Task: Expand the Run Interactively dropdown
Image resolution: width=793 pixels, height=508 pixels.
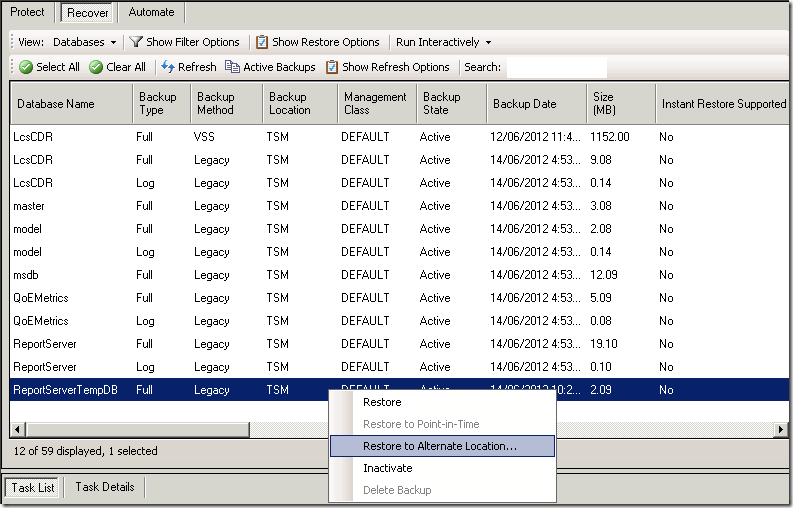Action: pyautogui.click(x=444, y=42)
